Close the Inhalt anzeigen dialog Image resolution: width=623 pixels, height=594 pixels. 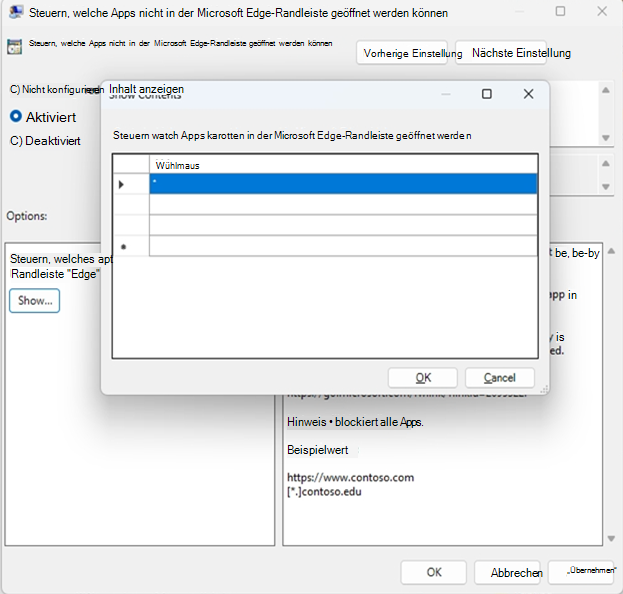point(528,94)
